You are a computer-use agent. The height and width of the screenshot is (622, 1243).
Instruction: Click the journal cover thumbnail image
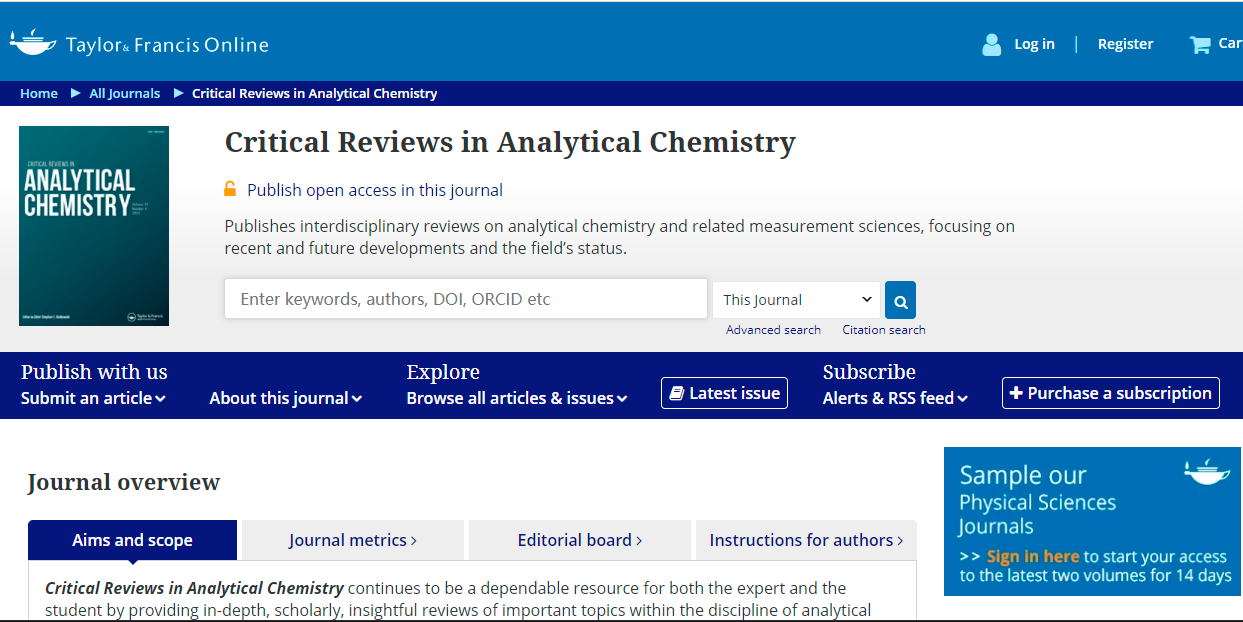94,225
